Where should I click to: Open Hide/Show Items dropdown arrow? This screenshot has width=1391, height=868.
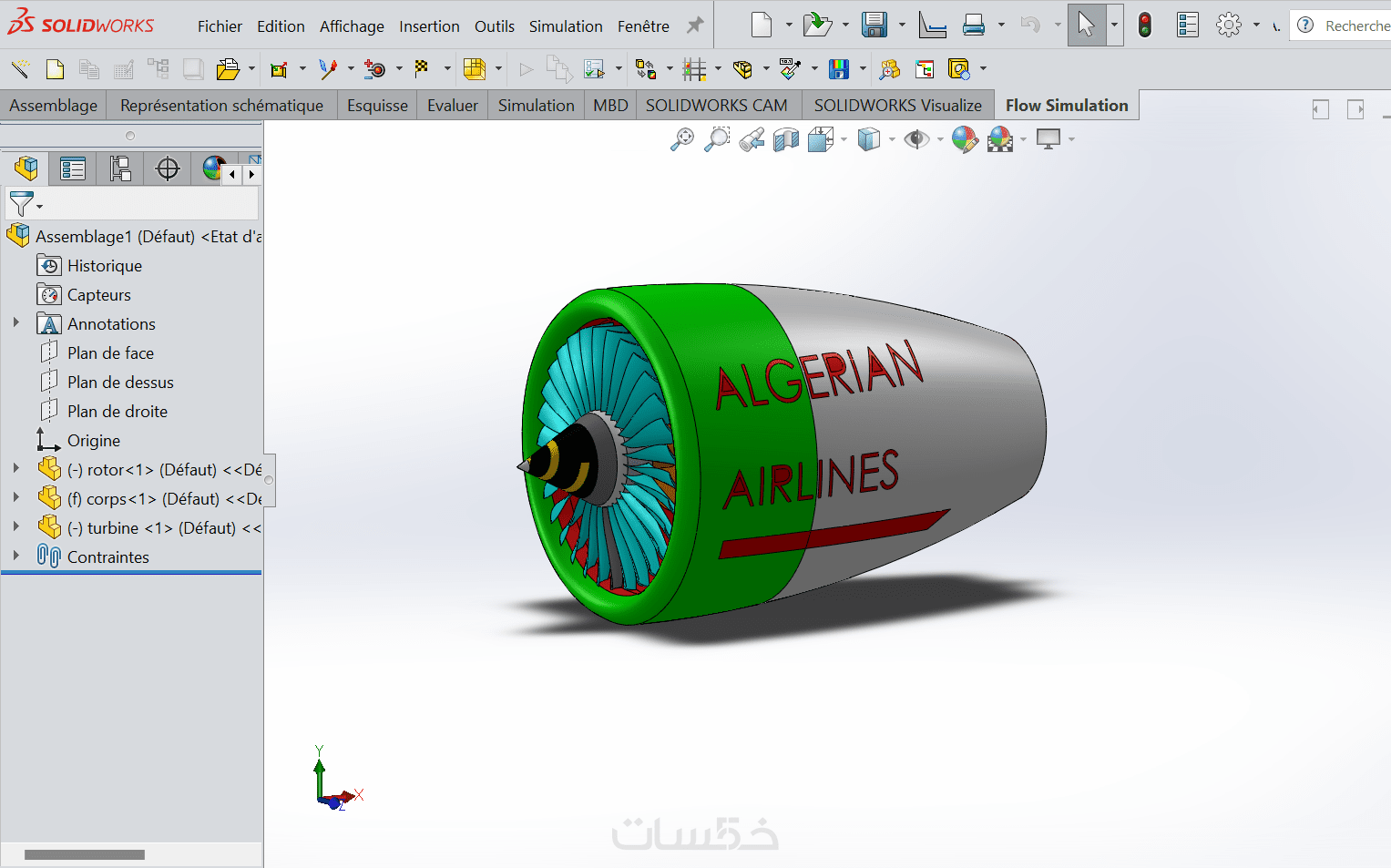pyautogui.click(x=940, y=139)
